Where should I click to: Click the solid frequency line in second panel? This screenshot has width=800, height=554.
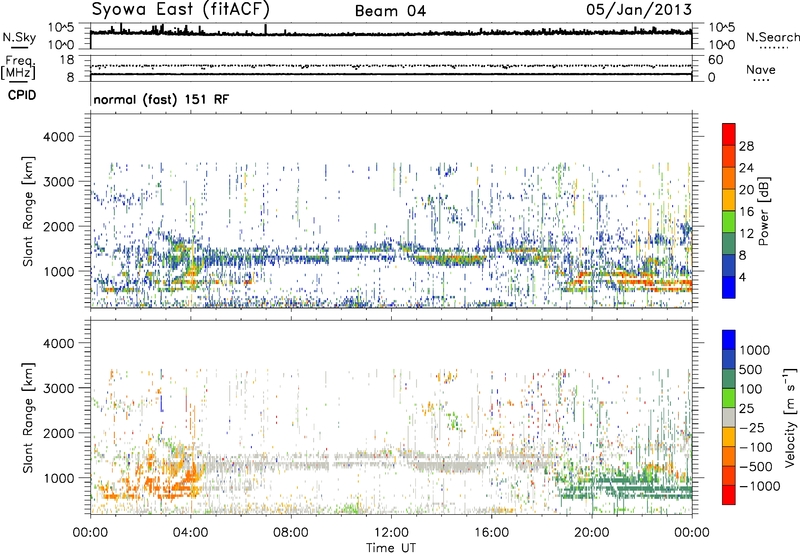[x=391, y=74]
